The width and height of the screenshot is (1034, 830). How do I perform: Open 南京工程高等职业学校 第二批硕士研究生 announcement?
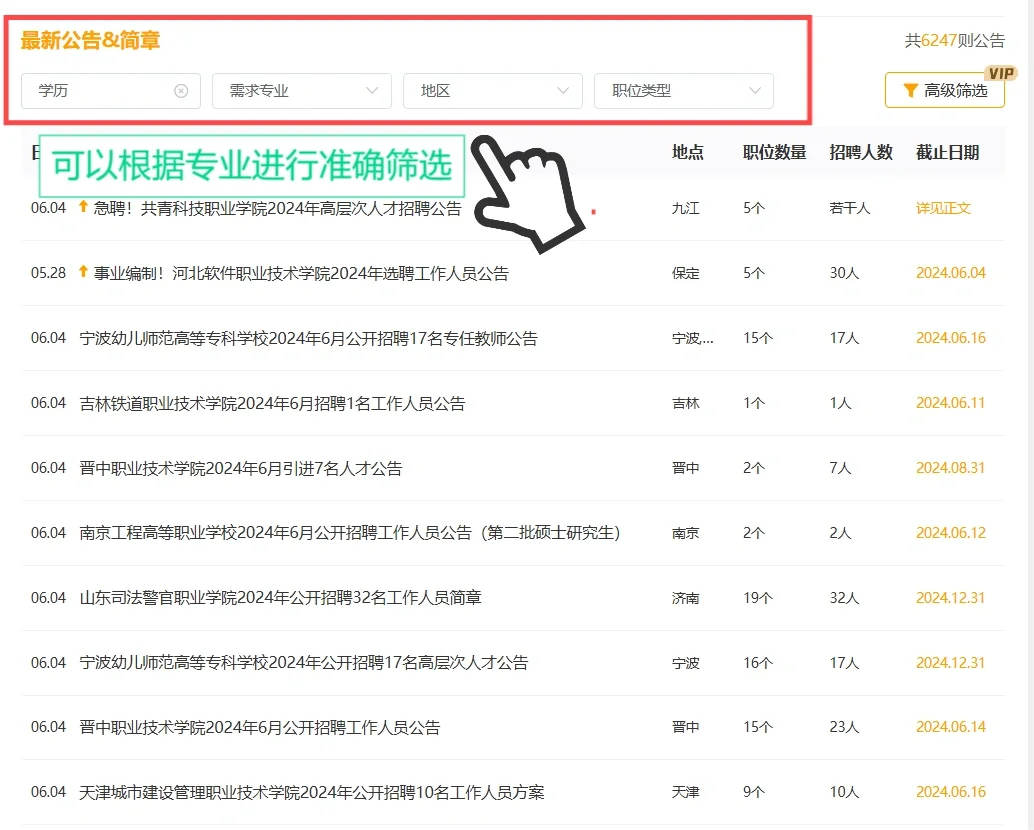[x=350, y=533]
